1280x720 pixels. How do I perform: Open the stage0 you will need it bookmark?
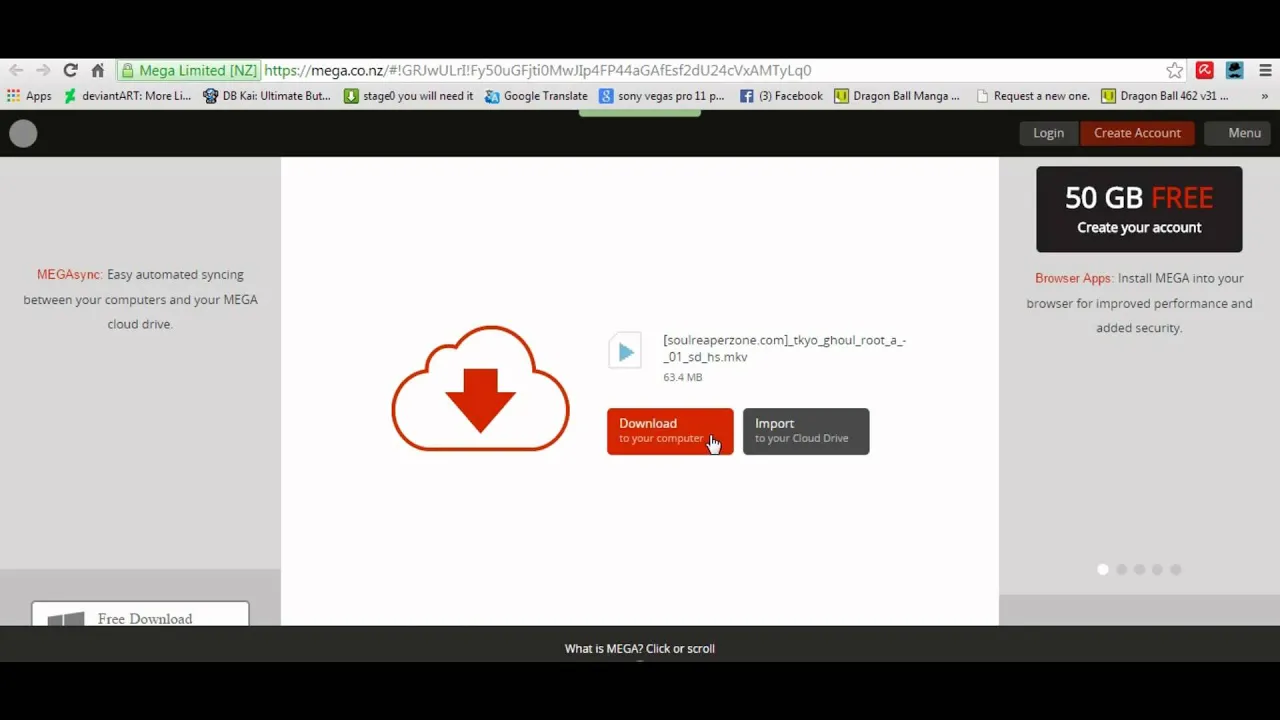[409, 96]
